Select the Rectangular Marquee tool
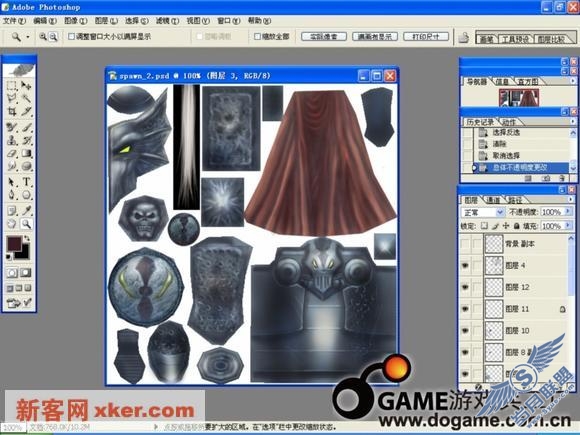Screen dimensions: 580x435 pos(12,86)
